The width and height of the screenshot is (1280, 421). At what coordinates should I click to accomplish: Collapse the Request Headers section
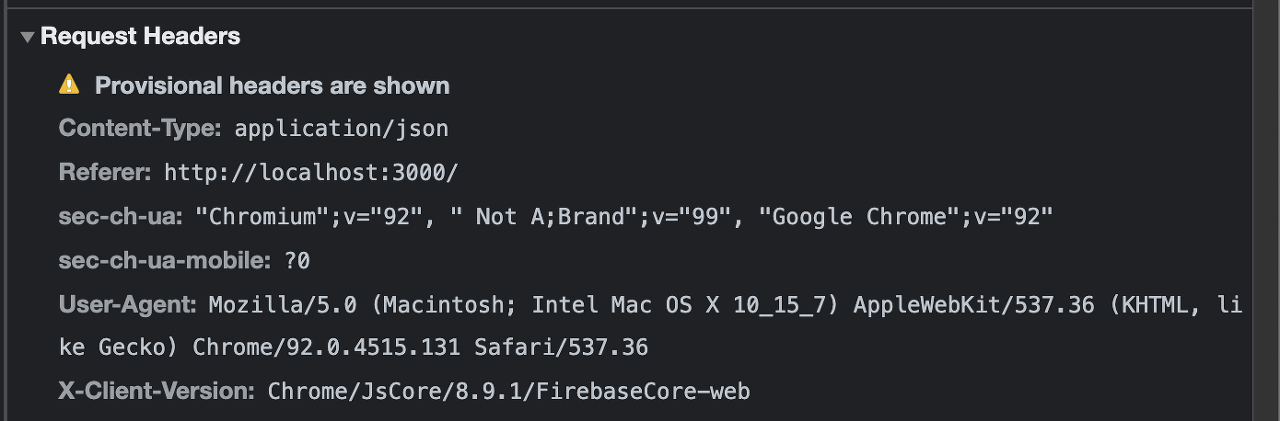pos(27,37)
